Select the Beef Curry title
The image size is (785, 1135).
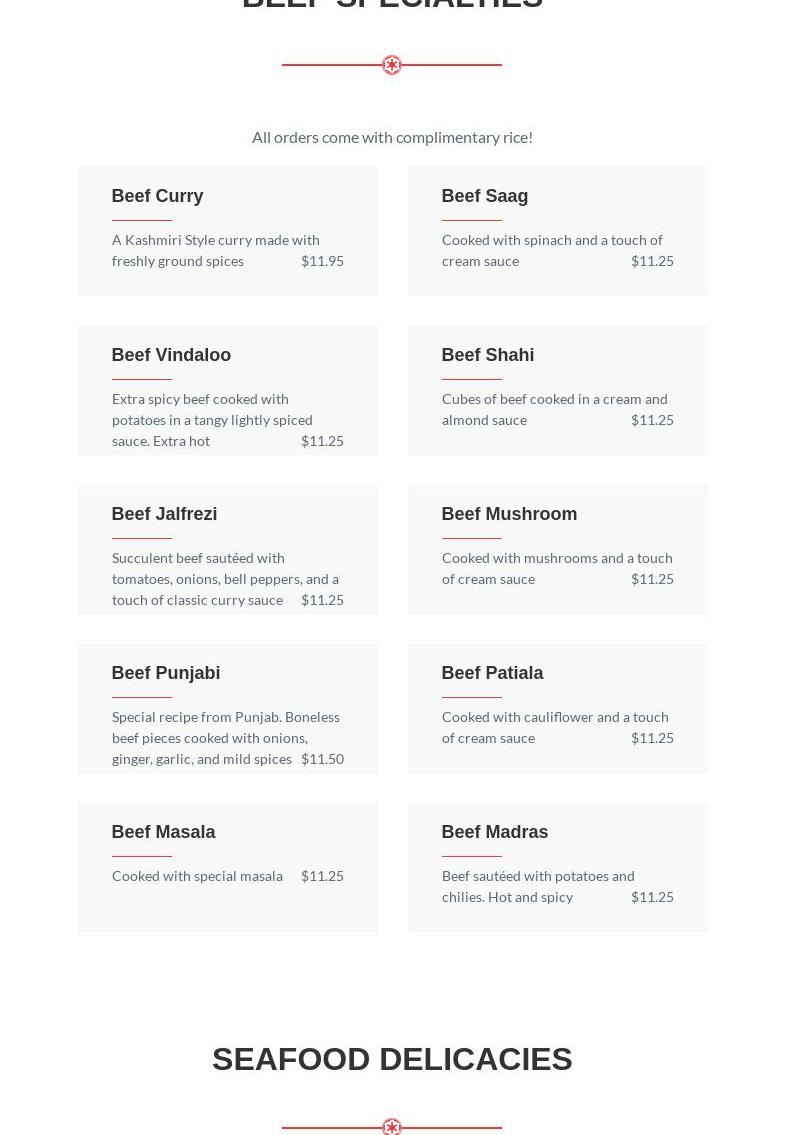[x=157, y=196]
